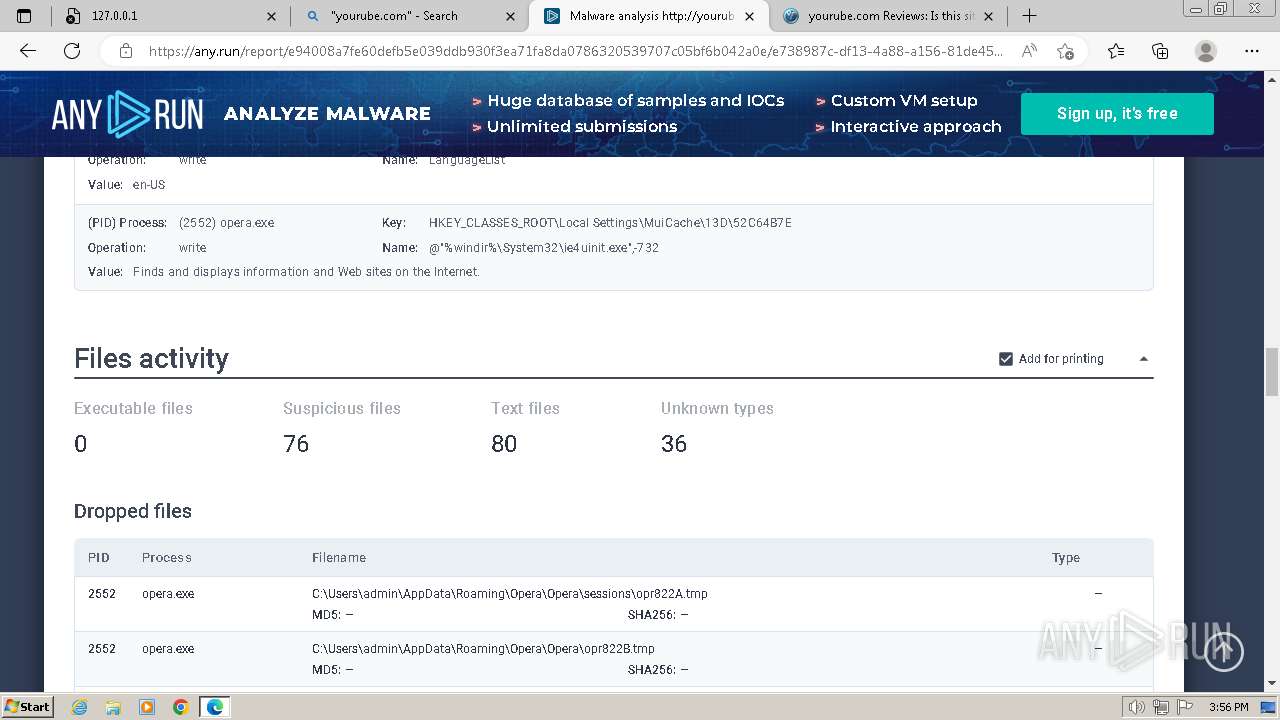Click the PID column header
This screenshot has height=720, width=1280.
(x=98, y=558)
